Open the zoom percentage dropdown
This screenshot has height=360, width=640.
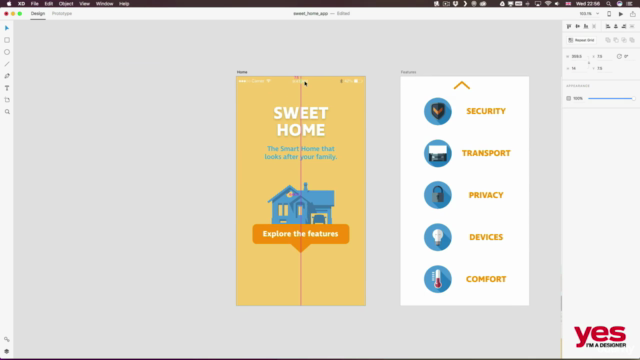click(x=598, y=14)
